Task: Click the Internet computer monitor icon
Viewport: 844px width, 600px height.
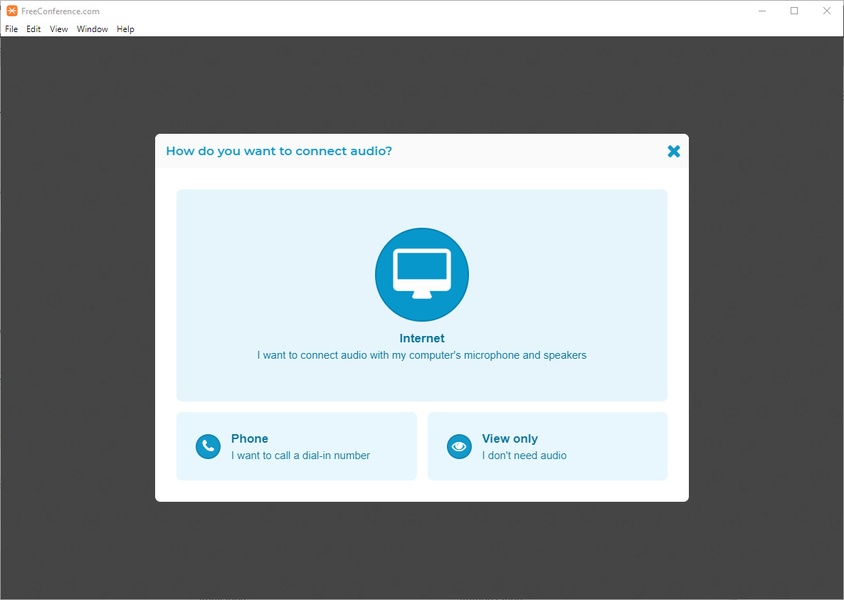Action: coord(421,274)
